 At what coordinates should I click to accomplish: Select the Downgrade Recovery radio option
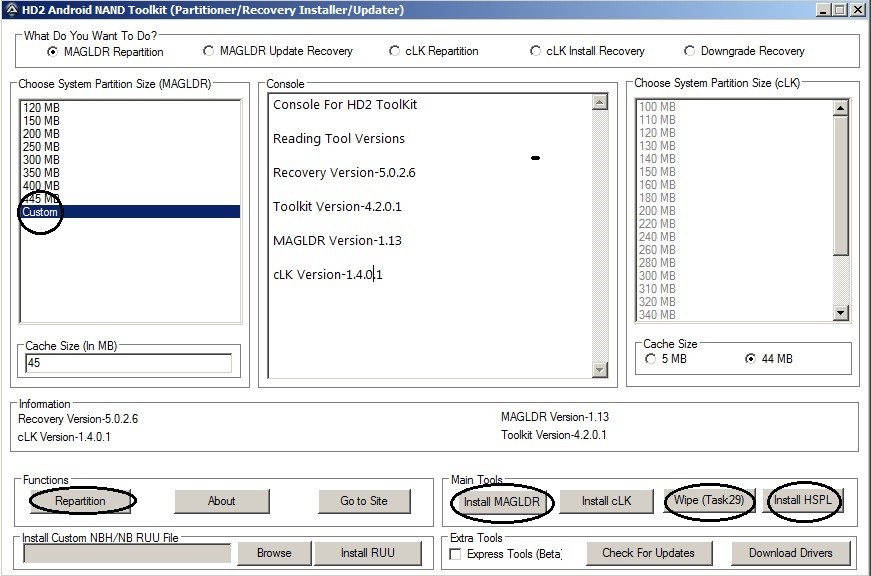pyautogui.click(x=690, y=51)
